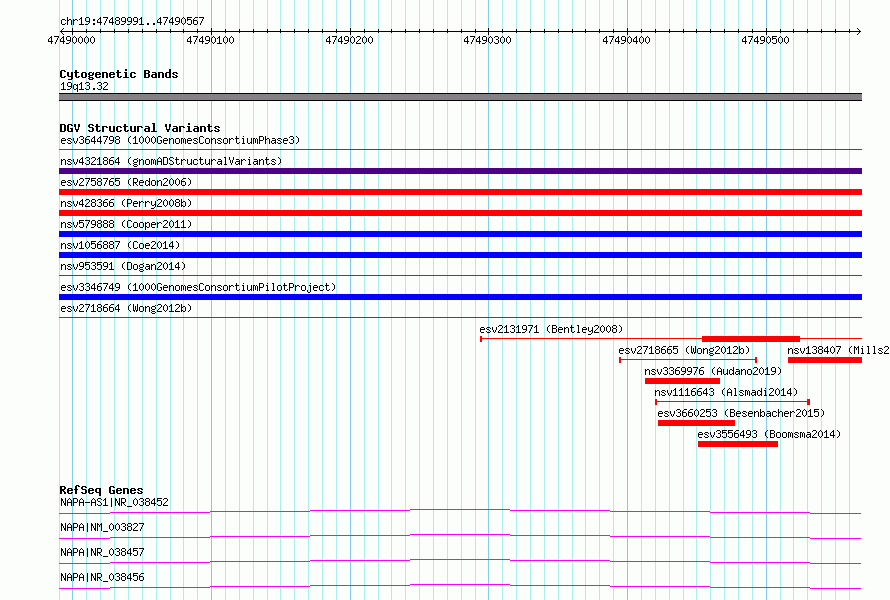Click the blue bar under nsv579888
This screenshot has height=600, width=890.
[x=460, y=234]
